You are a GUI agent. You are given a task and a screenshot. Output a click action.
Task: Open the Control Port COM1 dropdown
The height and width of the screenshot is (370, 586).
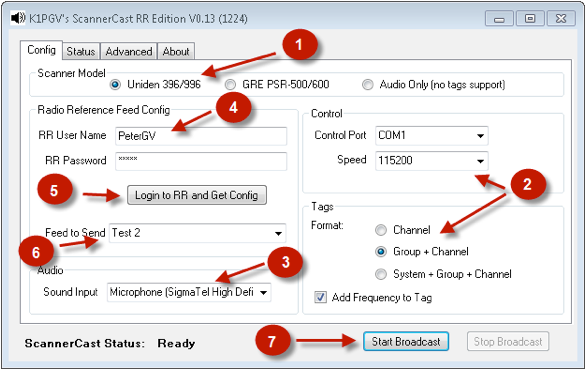[432, 136]
